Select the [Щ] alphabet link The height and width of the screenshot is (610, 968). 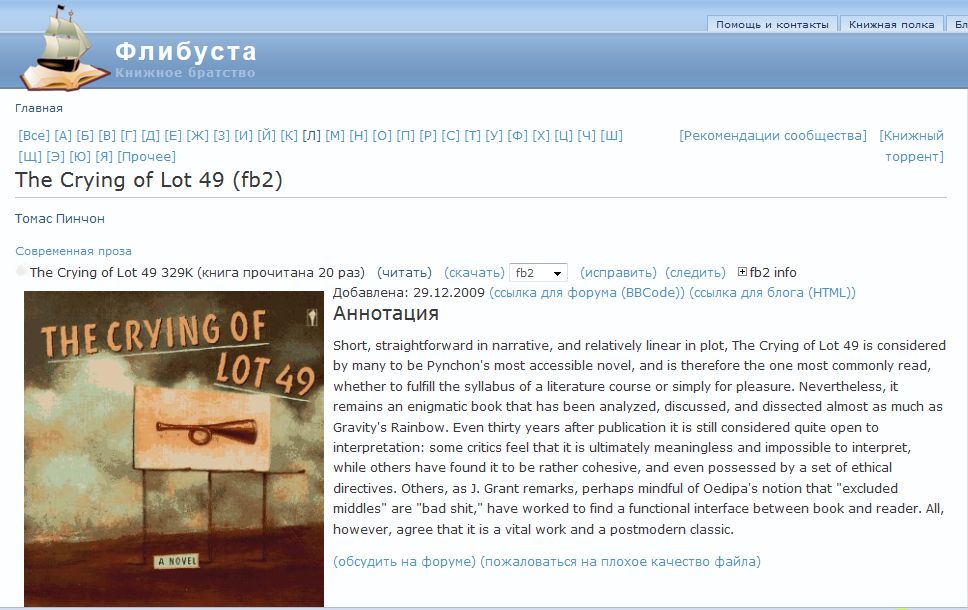click(30, 156)
